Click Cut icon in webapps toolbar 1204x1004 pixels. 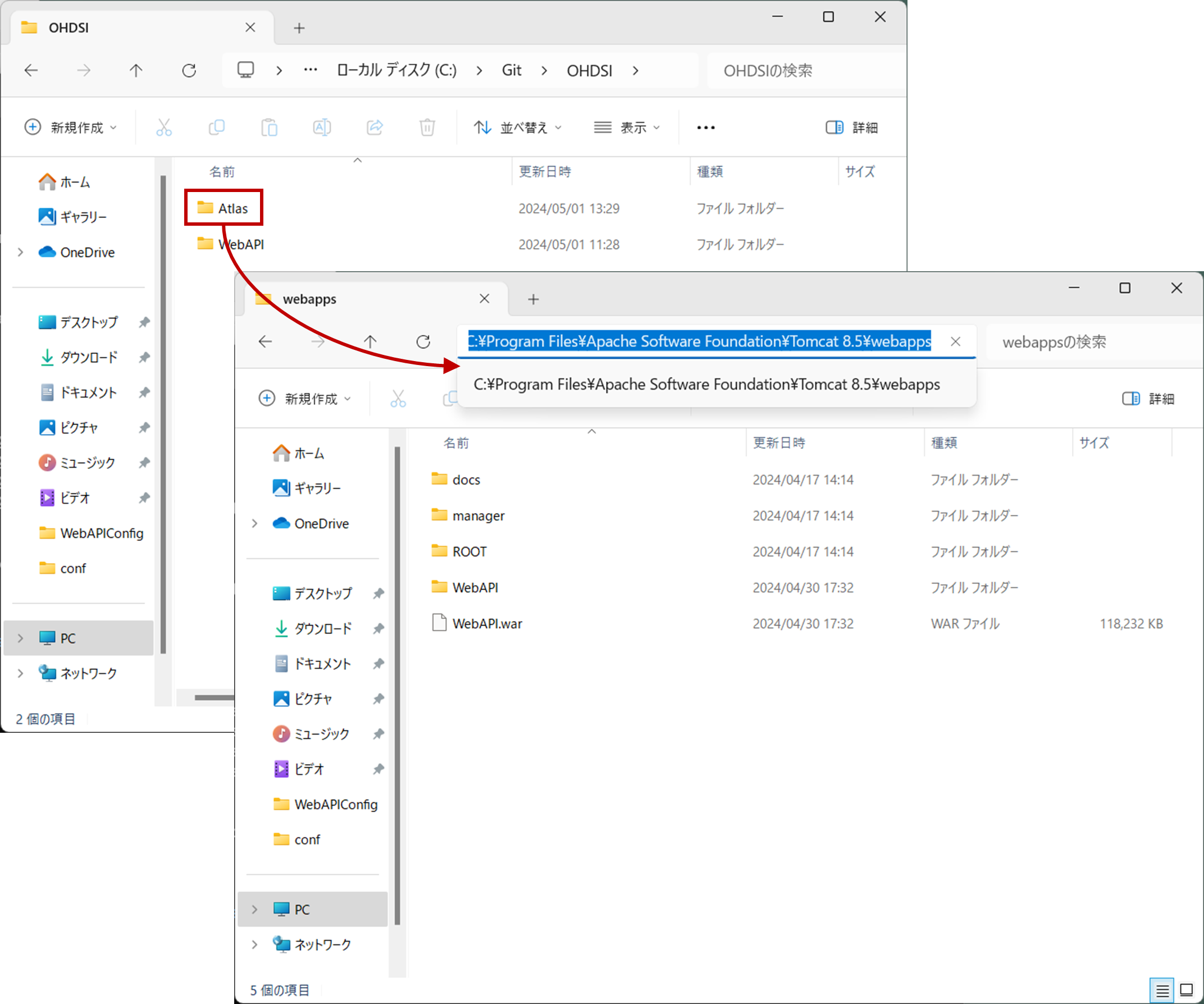398,399
